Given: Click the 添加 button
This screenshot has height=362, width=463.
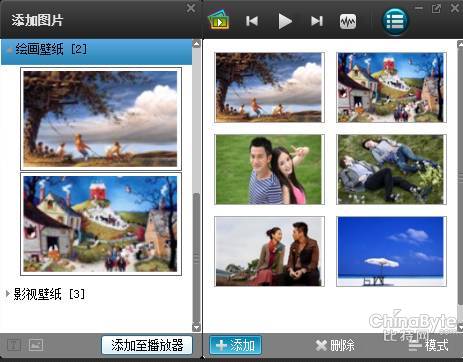Looking at the screenshot, I should click(x=235, y=345).
